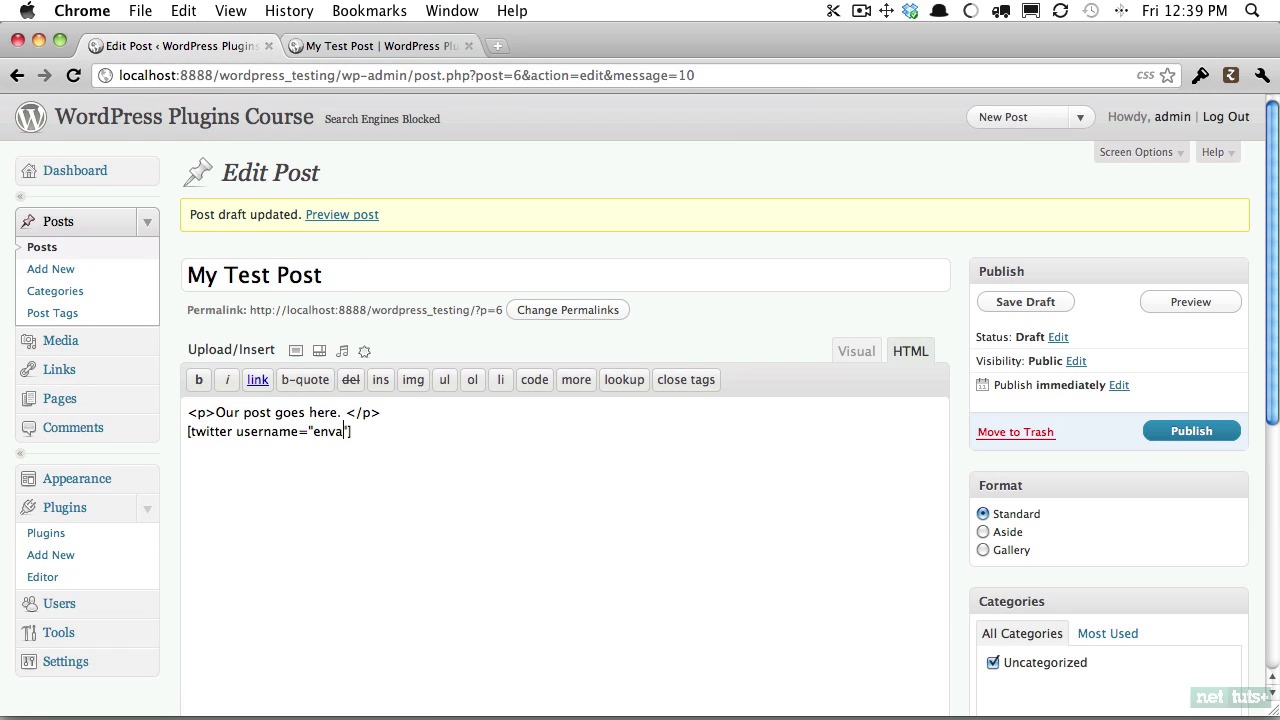The height and width of the screenshot is (720, 1280).
Task: Switch to My Test Post browser tab
Action: [x=381, y=46]
